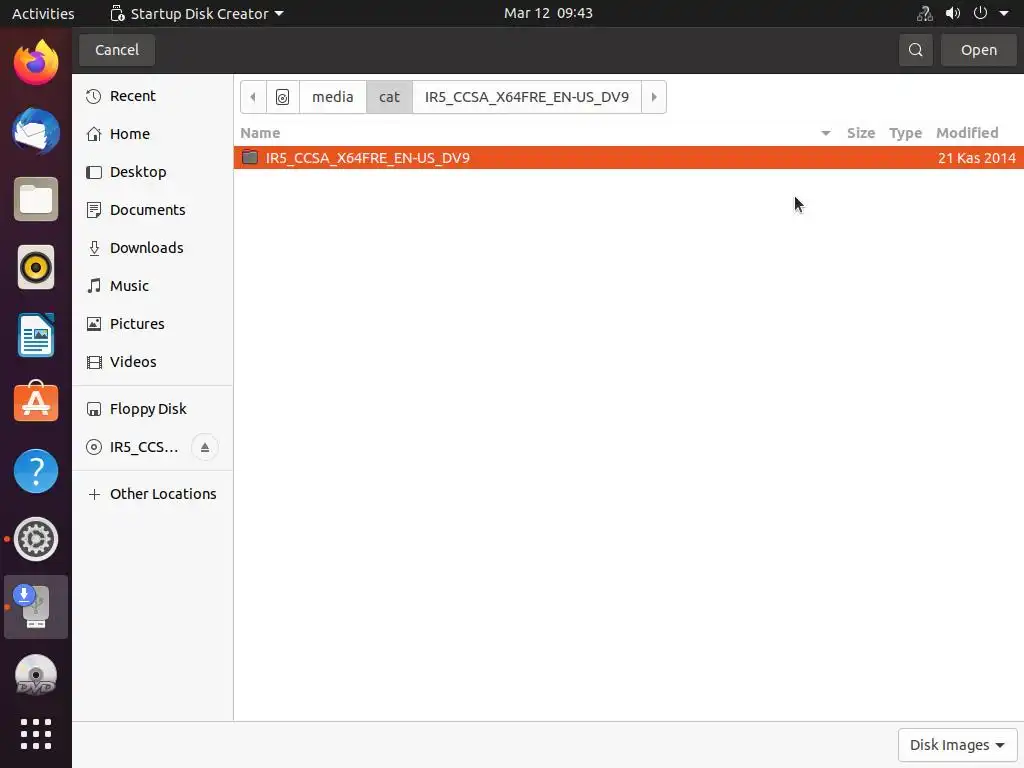Screen dimensions: 1024x768
Task: Click the folder icon of IR5_CCSA row
Action: coord(249,157)
